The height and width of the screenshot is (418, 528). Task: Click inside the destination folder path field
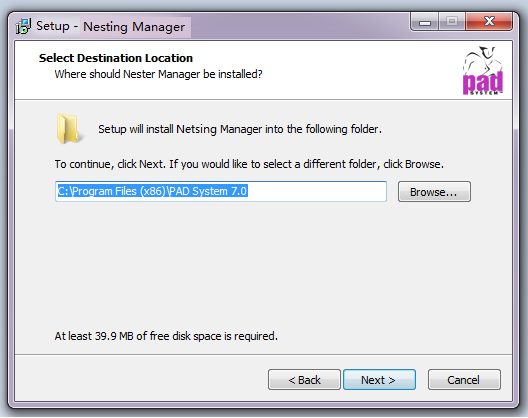[x=221, y=192]
